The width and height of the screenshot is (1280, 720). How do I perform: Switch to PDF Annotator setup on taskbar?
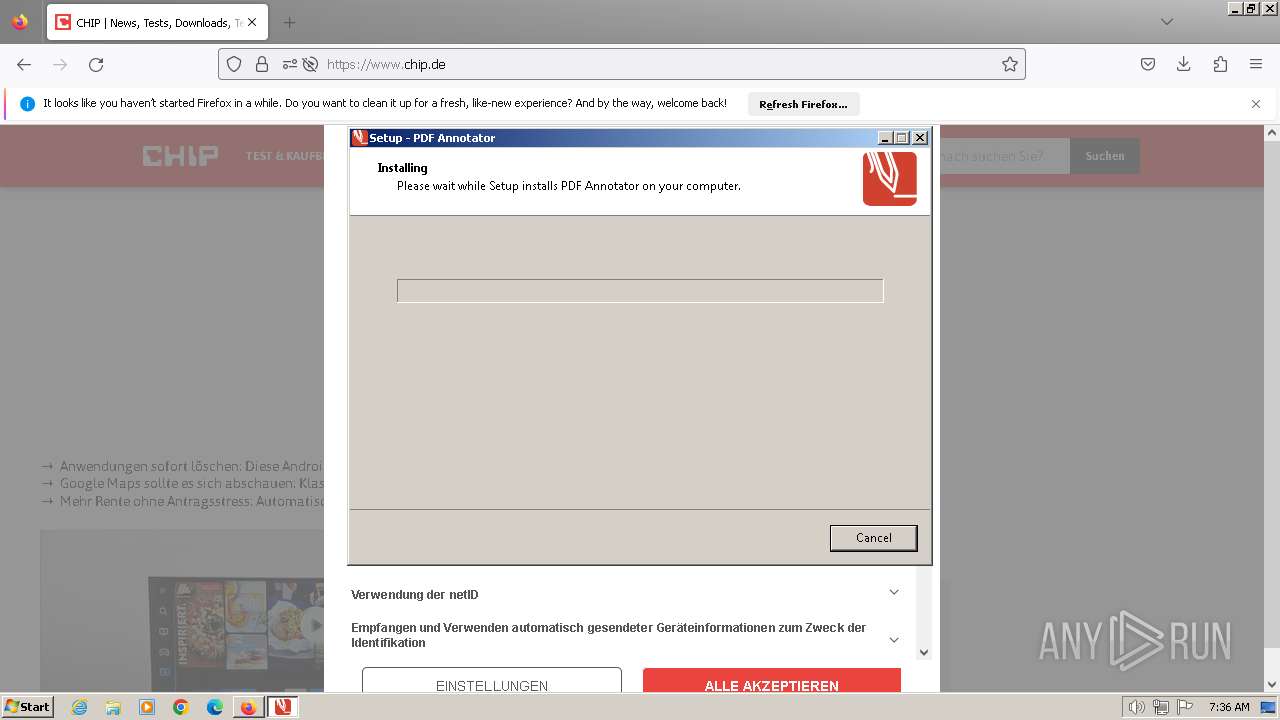click(283, 707)
